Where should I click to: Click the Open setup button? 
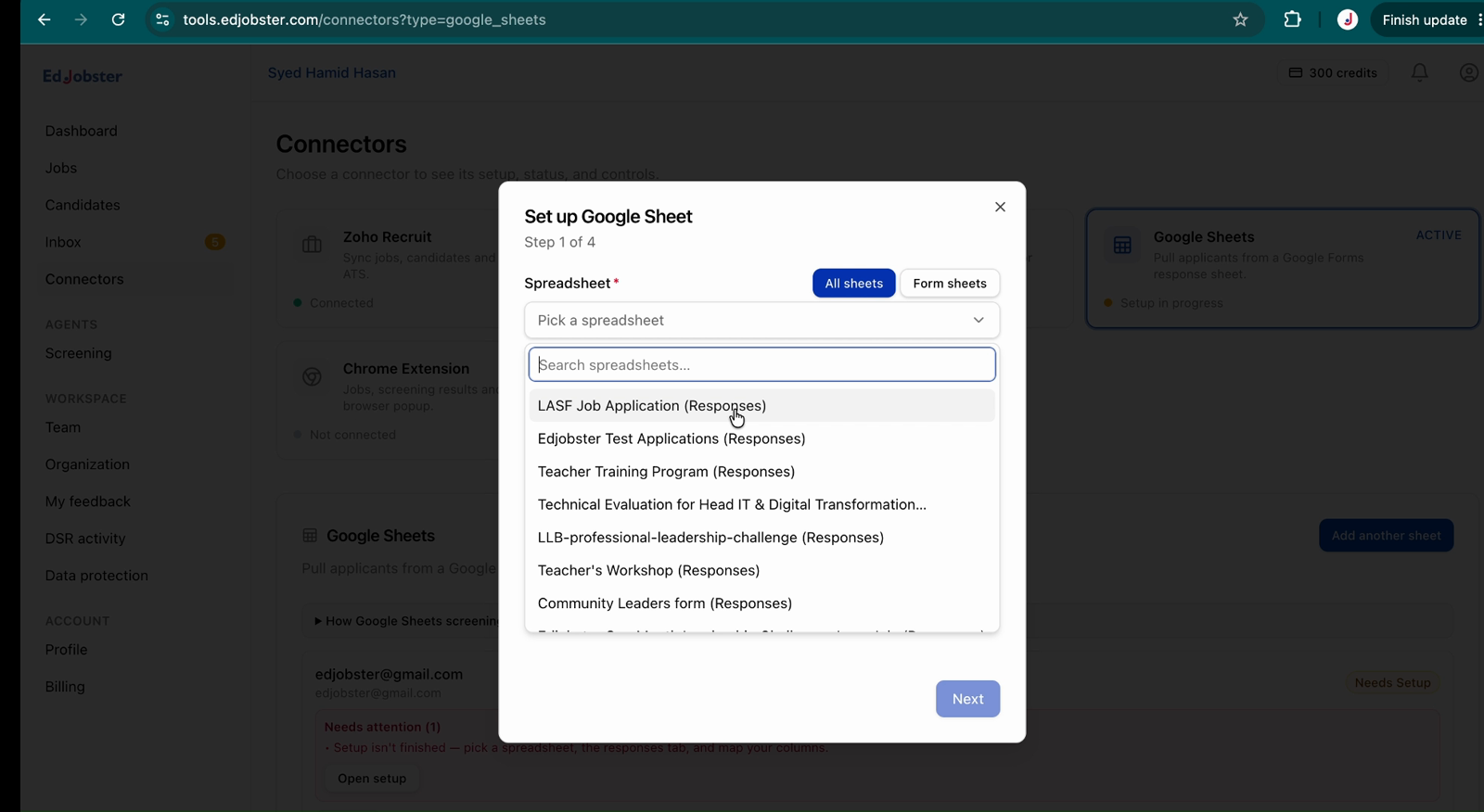tap(372, 779)
